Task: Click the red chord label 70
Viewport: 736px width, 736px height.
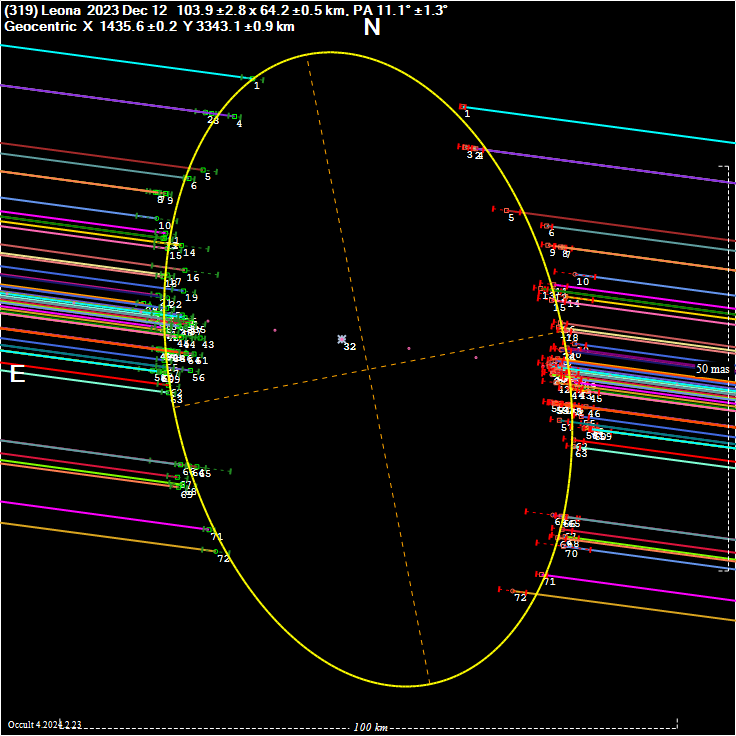Action: (x=571, y=554)
